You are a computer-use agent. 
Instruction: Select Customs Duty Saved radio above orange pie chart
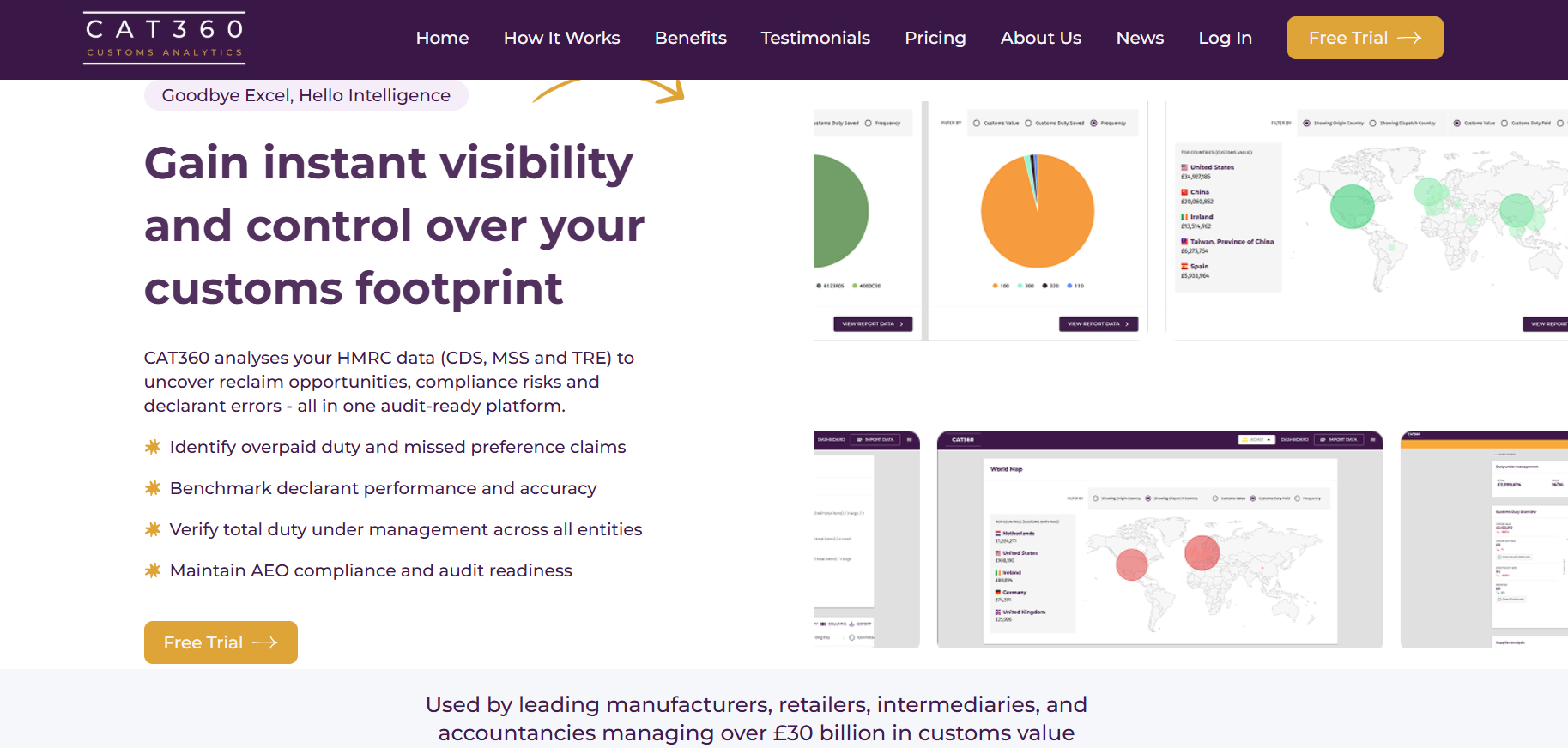1028,124
